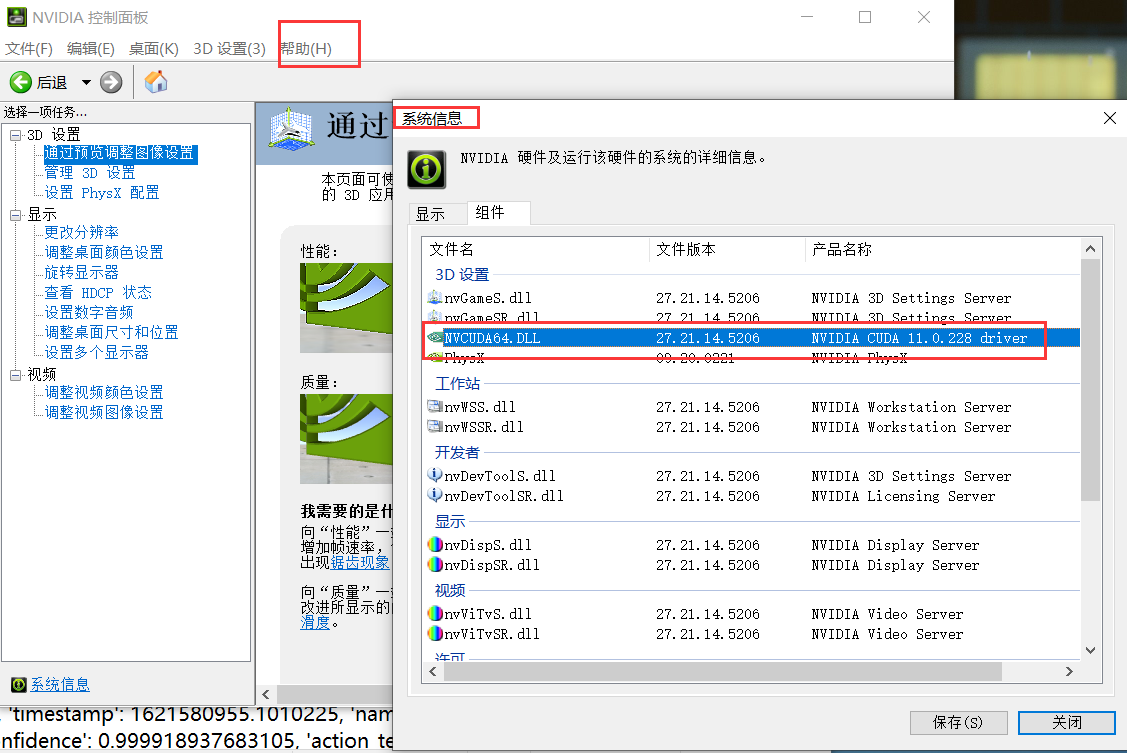Open the 桌面(K) menu

[154, 49]
